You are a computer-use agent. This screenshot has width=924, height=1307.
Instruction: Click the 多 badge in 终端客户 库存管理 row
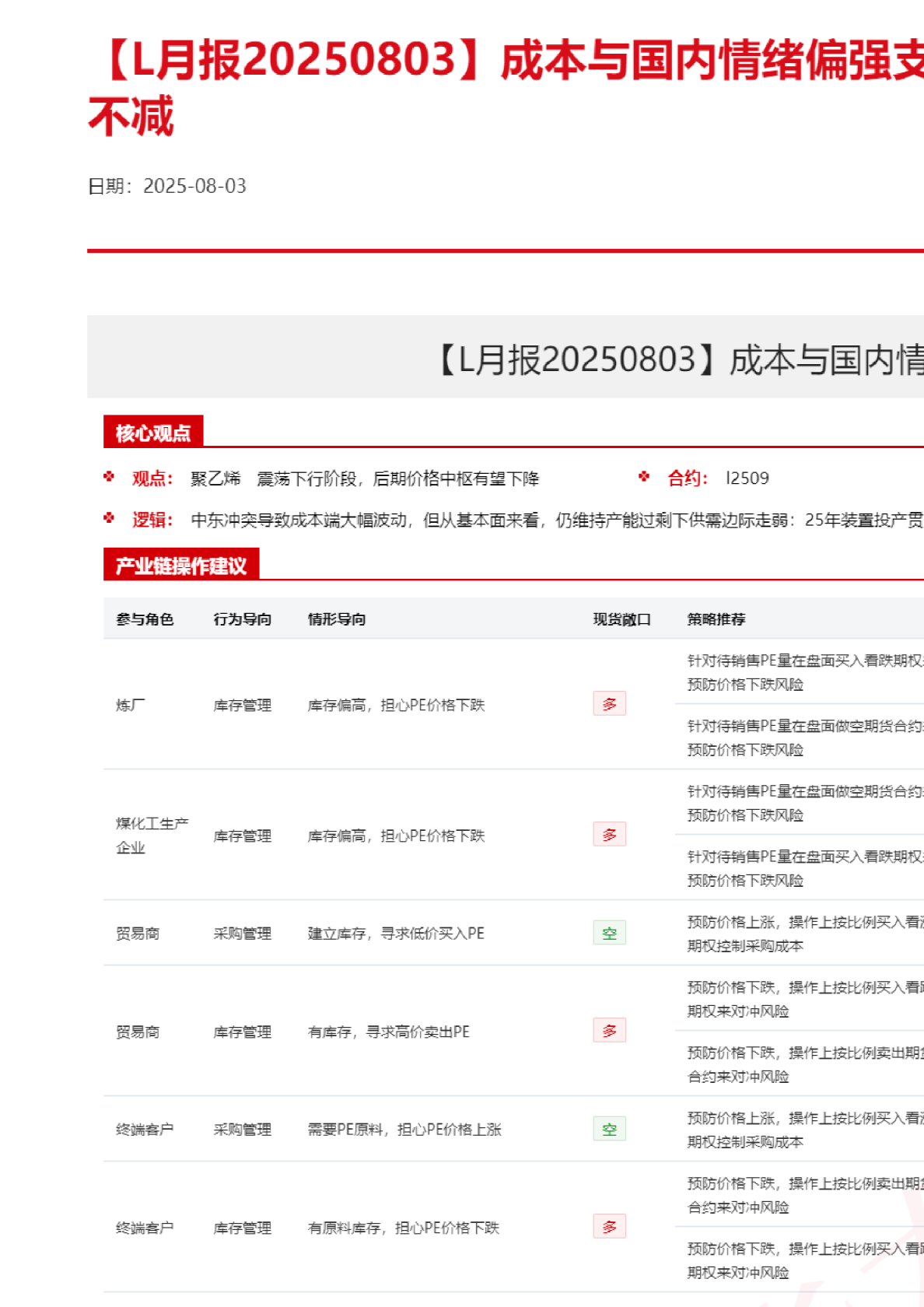tap(609, 1227)
